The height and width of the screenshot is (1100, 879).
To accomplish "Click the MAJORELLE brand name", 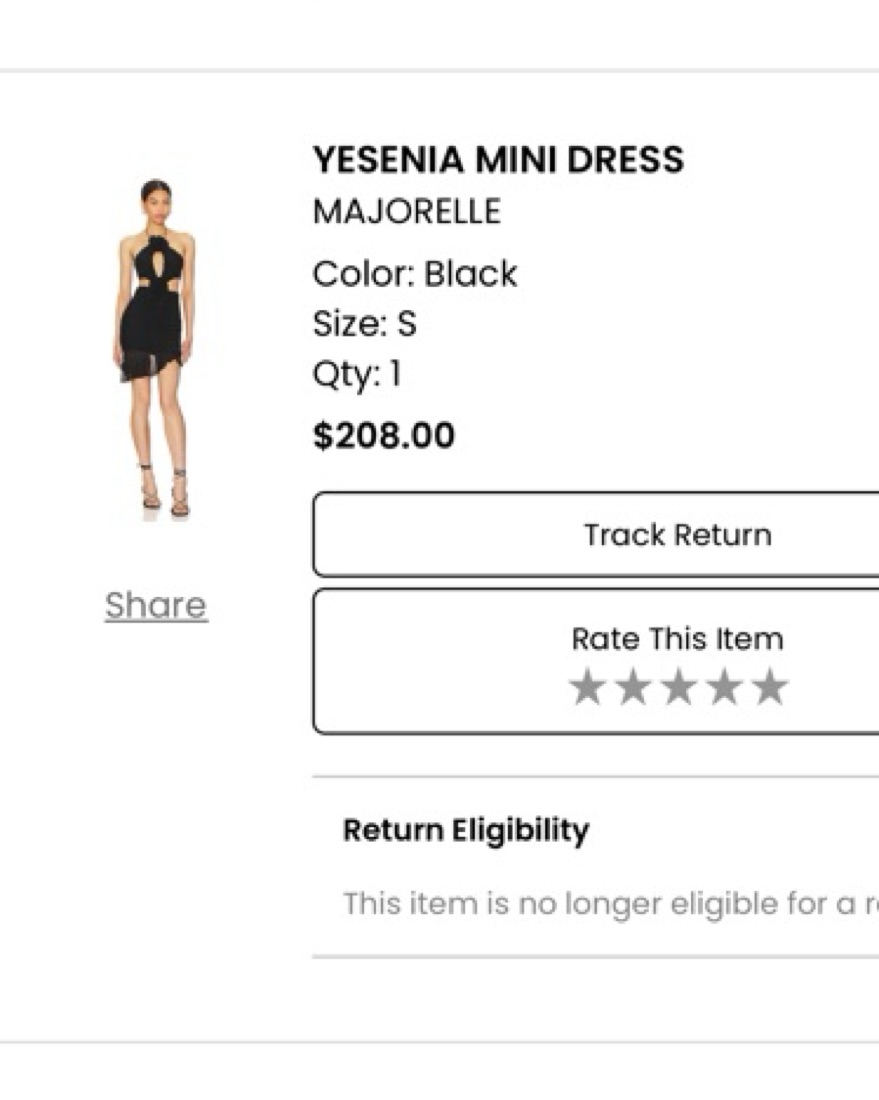I will pyautogui.click(x=406, y=212).
